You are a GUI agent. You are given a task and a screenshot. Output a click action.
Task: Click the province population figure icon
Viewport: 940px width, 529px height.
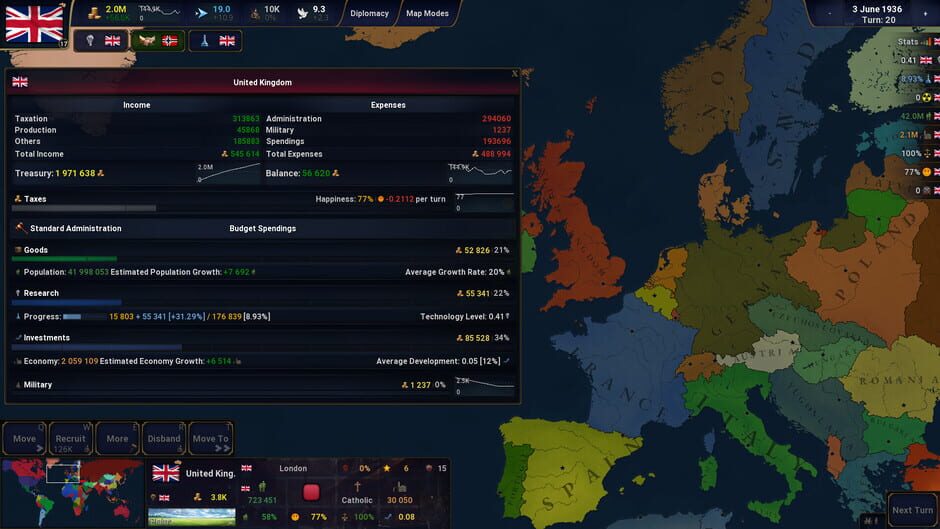262,486
